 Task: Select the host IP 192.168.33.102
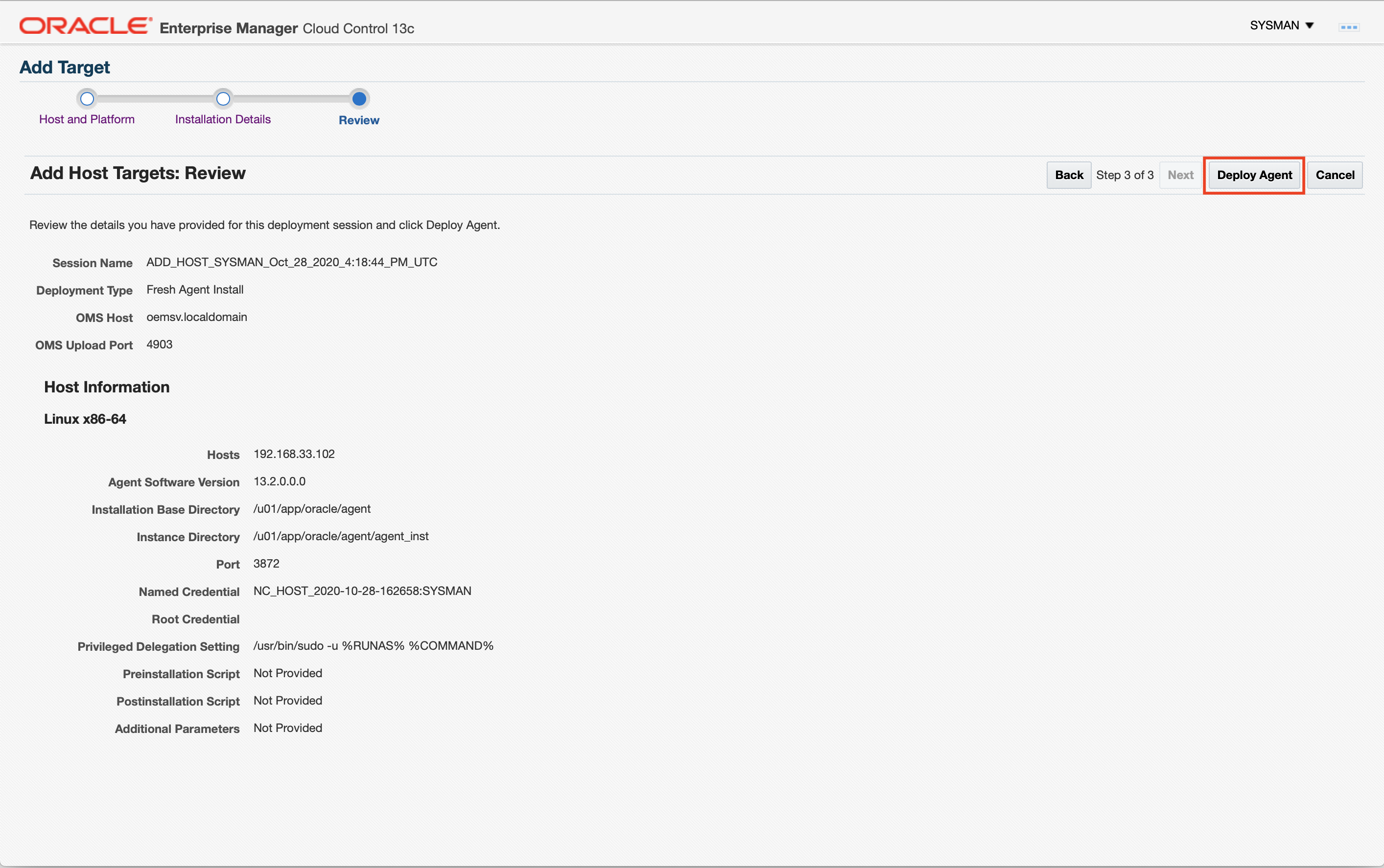(294, 454)
